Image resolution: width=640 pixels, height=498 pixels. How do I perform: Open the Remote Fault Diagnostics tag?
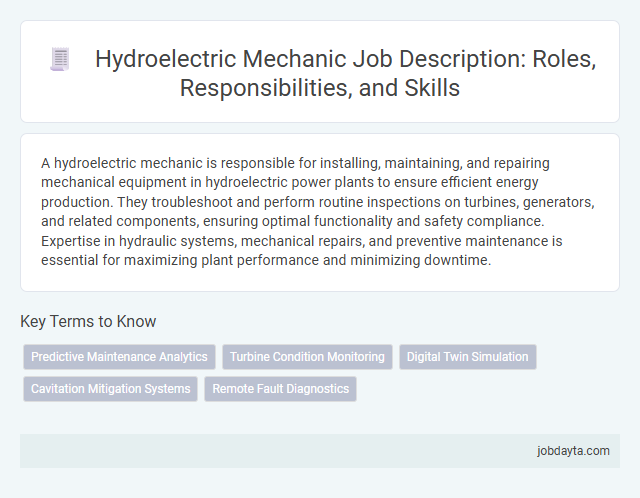[x=280, y=389]
